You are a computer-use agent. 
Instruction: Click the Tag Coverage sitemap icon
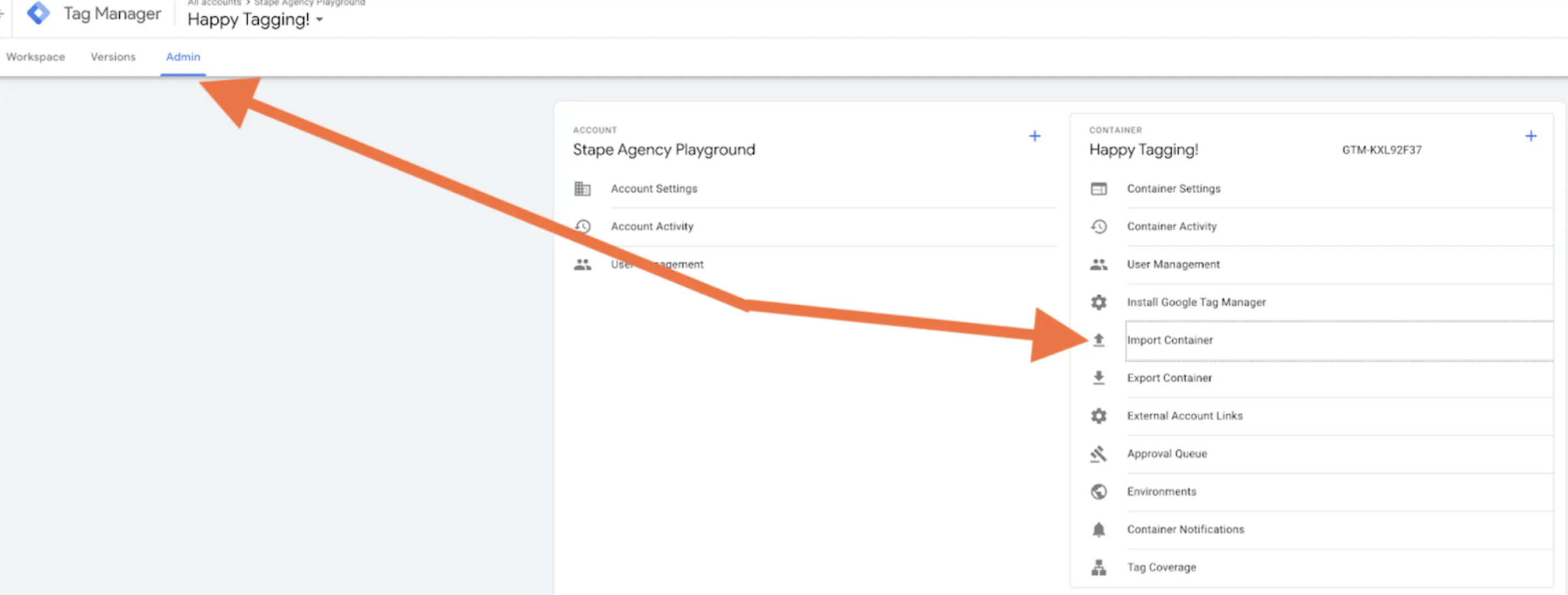(x=1098, y=568)
